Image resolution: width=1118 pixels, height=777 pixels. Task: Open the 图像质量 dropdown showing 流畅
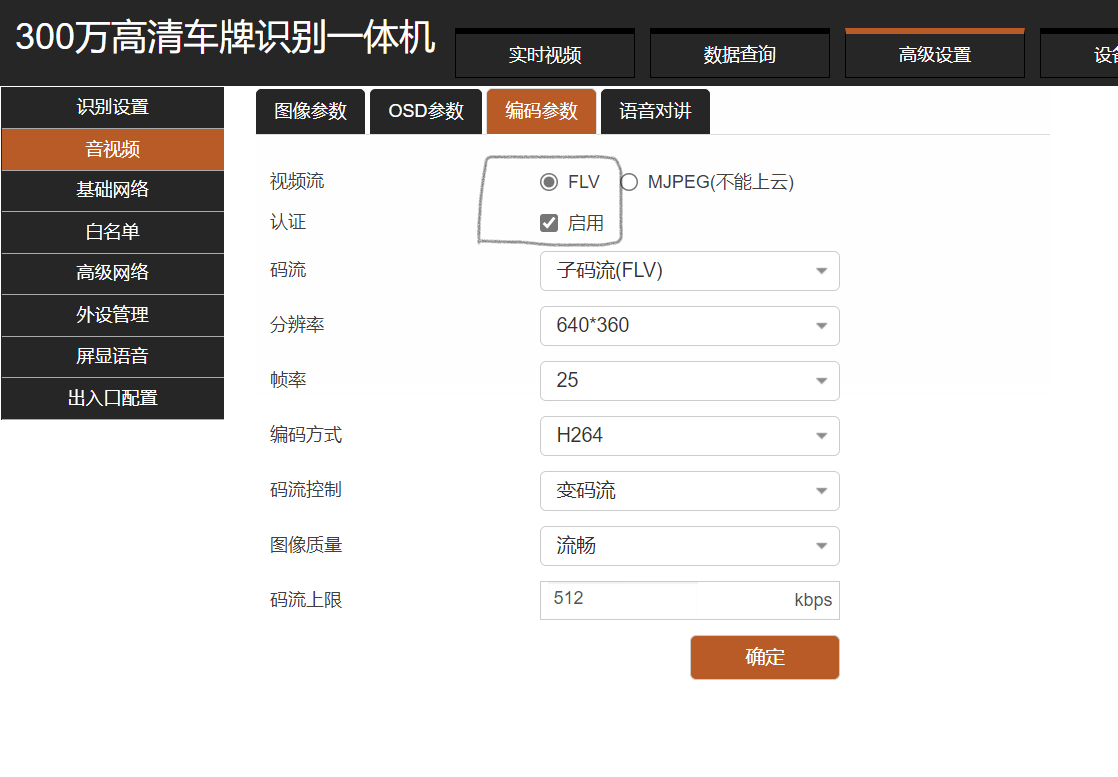coord(689,545)
